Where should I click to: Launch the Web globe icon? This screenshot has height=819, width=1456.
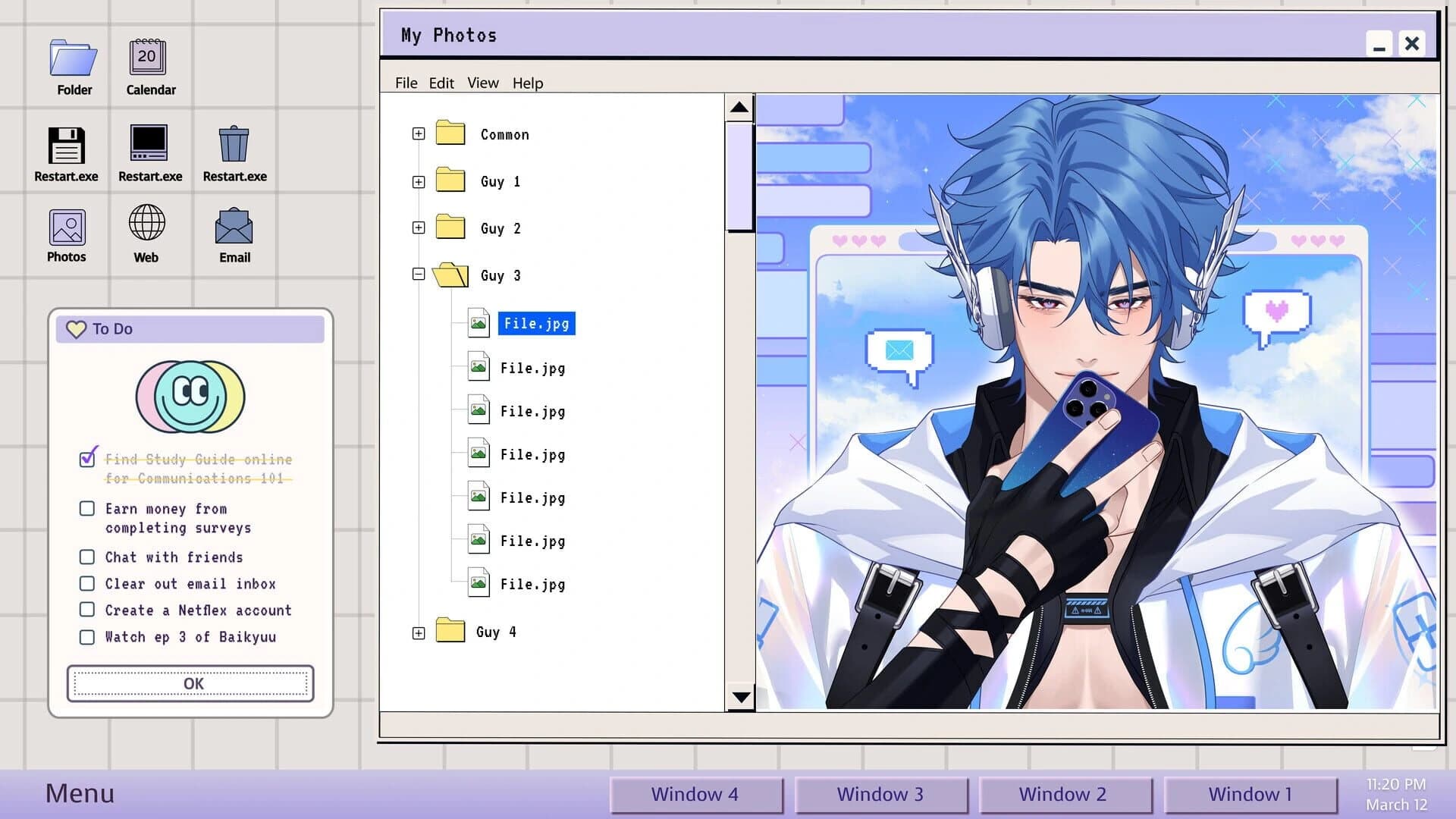pos(146,224)
